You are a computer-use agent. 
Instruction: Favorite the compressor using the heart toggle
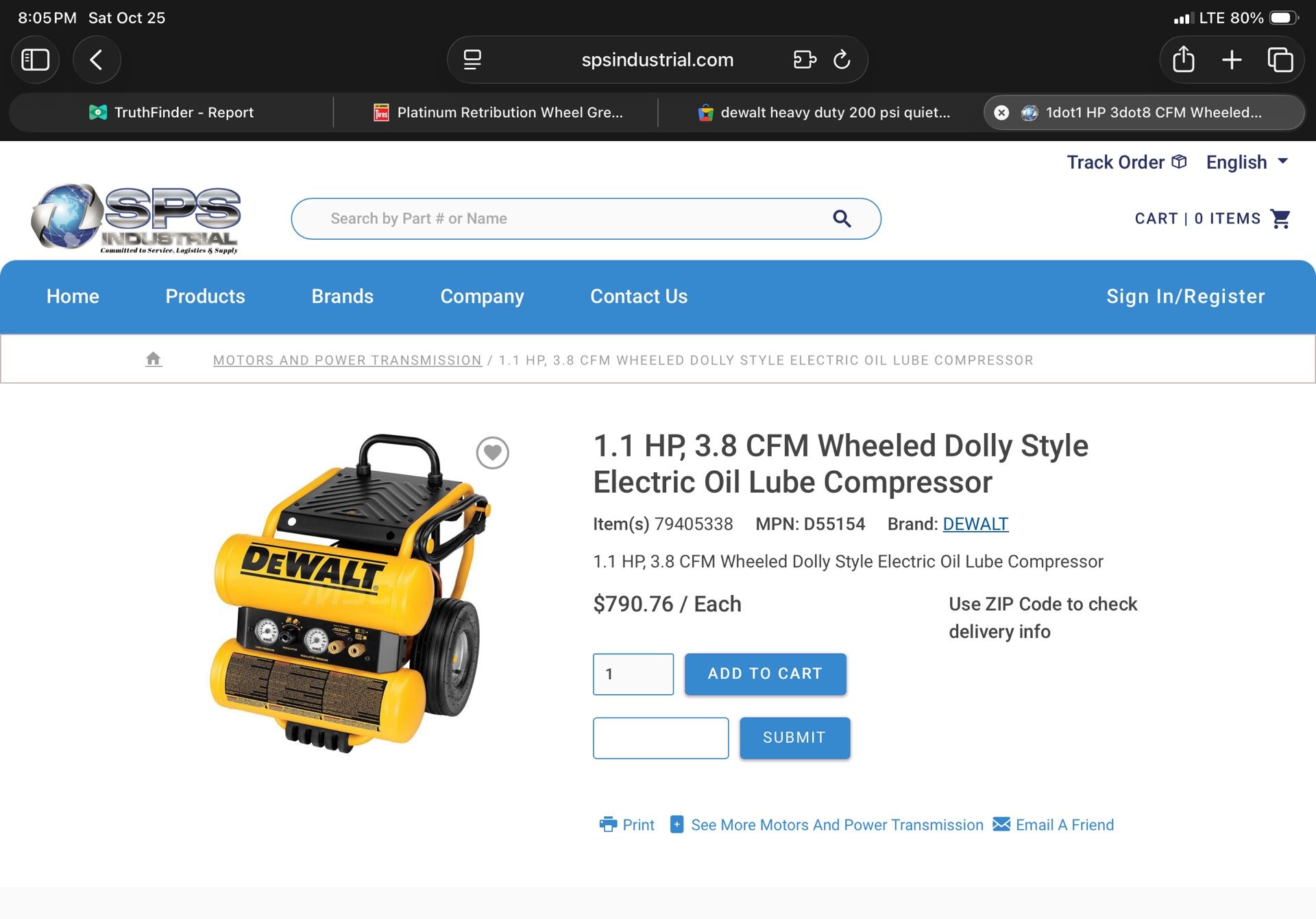492,453
